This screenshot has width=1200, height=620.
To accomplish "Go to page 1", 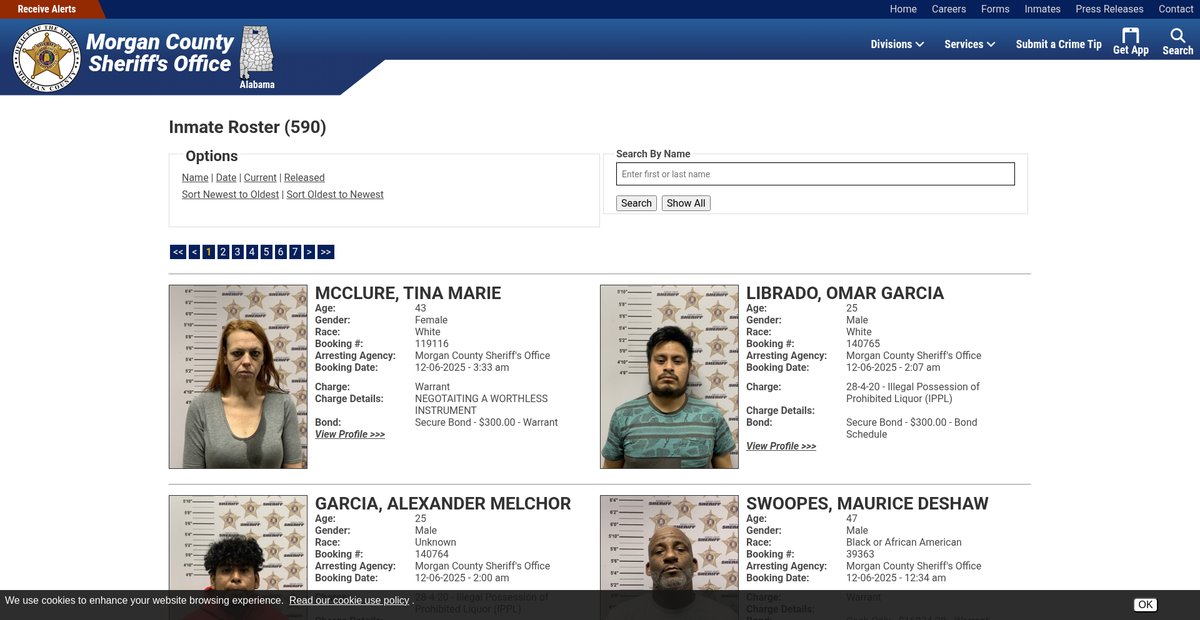I will tap(209, 252).
